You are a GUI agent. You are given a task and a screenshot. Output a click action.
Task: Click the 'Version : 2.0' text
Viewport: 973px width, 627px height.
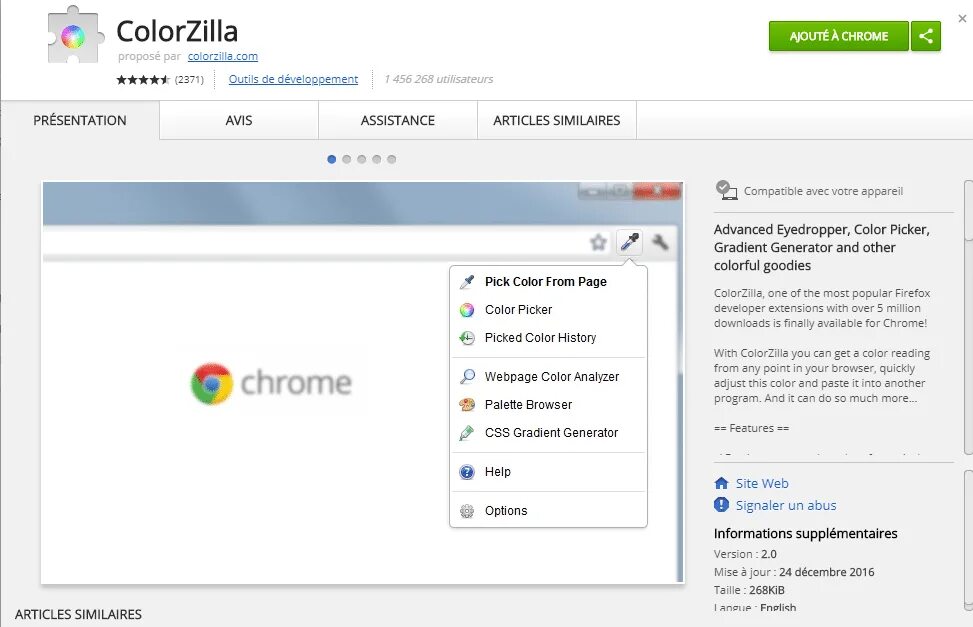coord(745,554)
